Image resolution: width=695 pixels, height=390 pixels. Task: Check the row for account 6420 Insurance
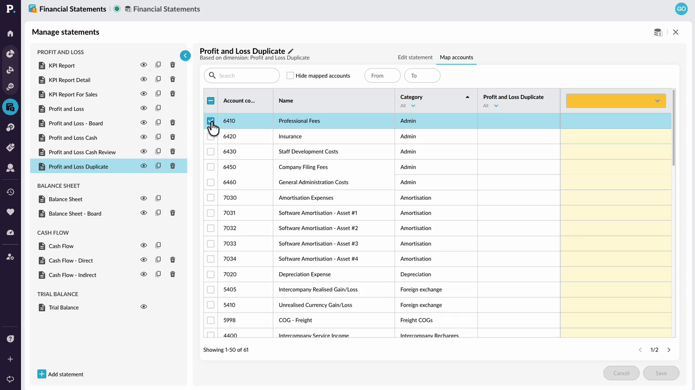(x=211, y=136)
